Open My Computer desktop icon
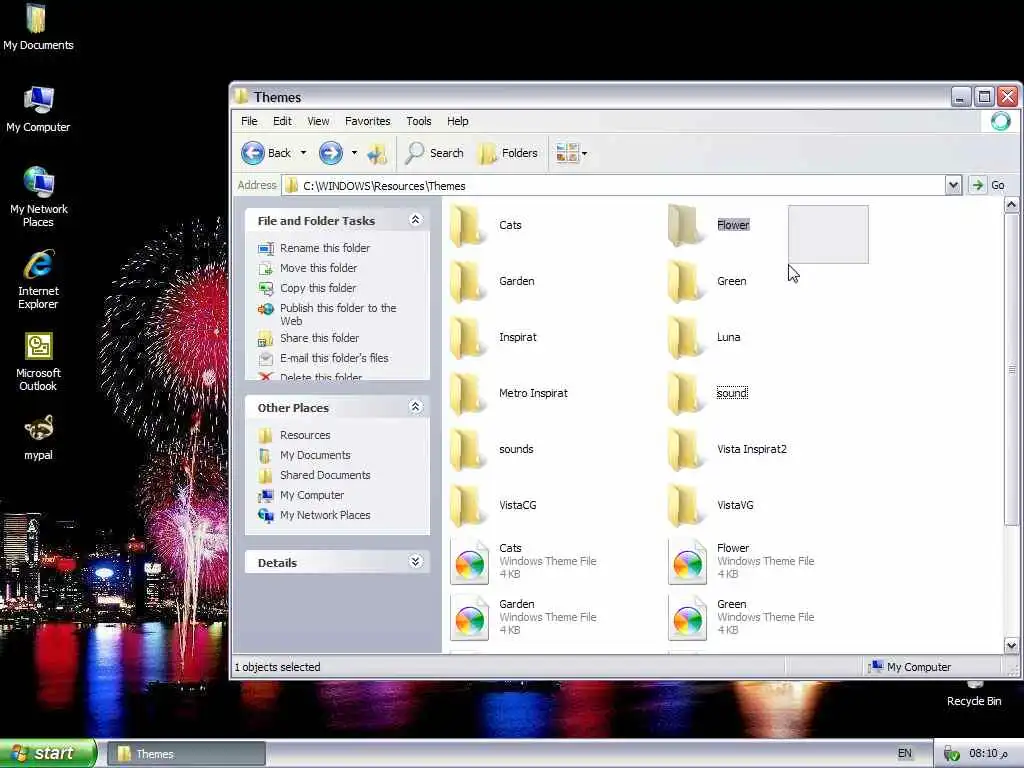The height and width of the screenshot is (768, 1024). (x=38, y=110)
